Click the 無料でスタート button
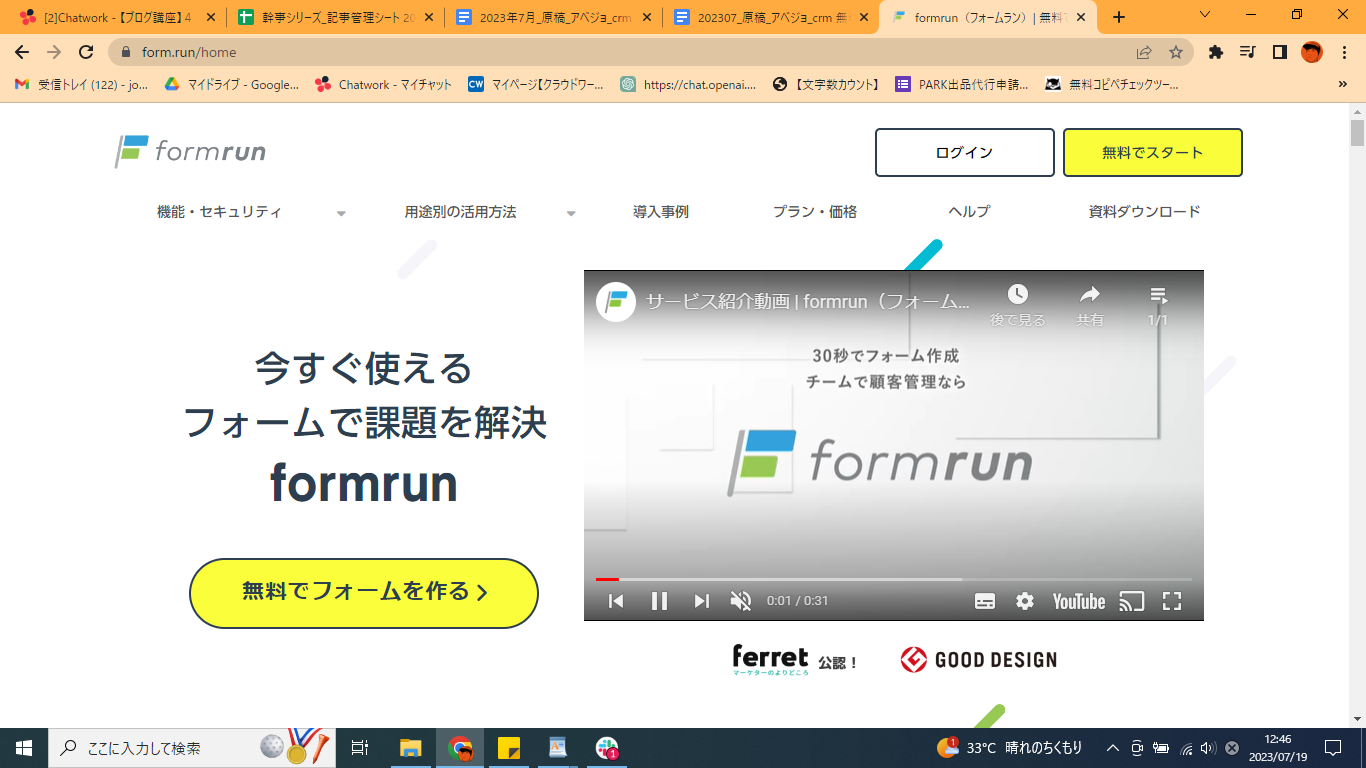 (1153, 153)
